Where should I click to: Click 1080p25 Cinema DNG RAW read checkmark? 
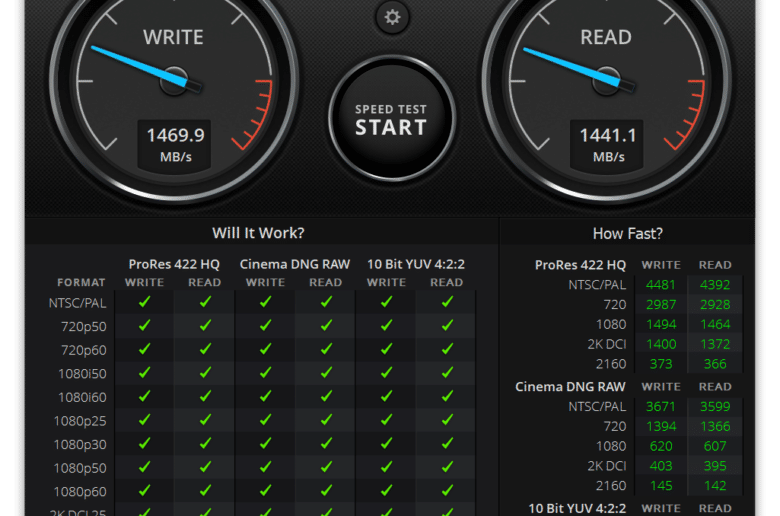(326, 419)
